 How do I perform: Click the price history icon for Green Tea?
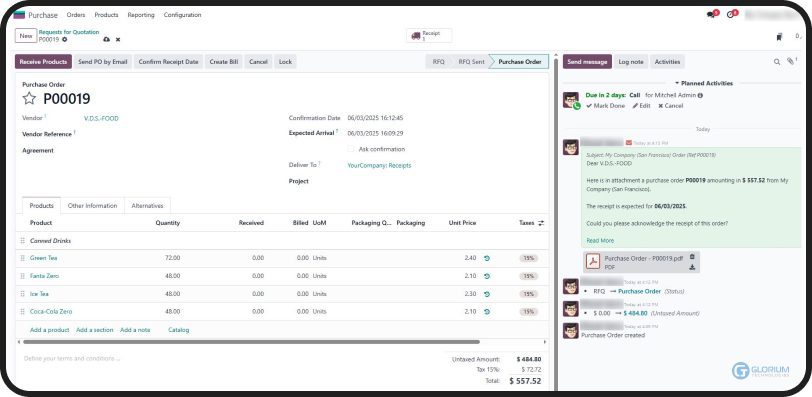pyautogui.click(x=487, y=258)
